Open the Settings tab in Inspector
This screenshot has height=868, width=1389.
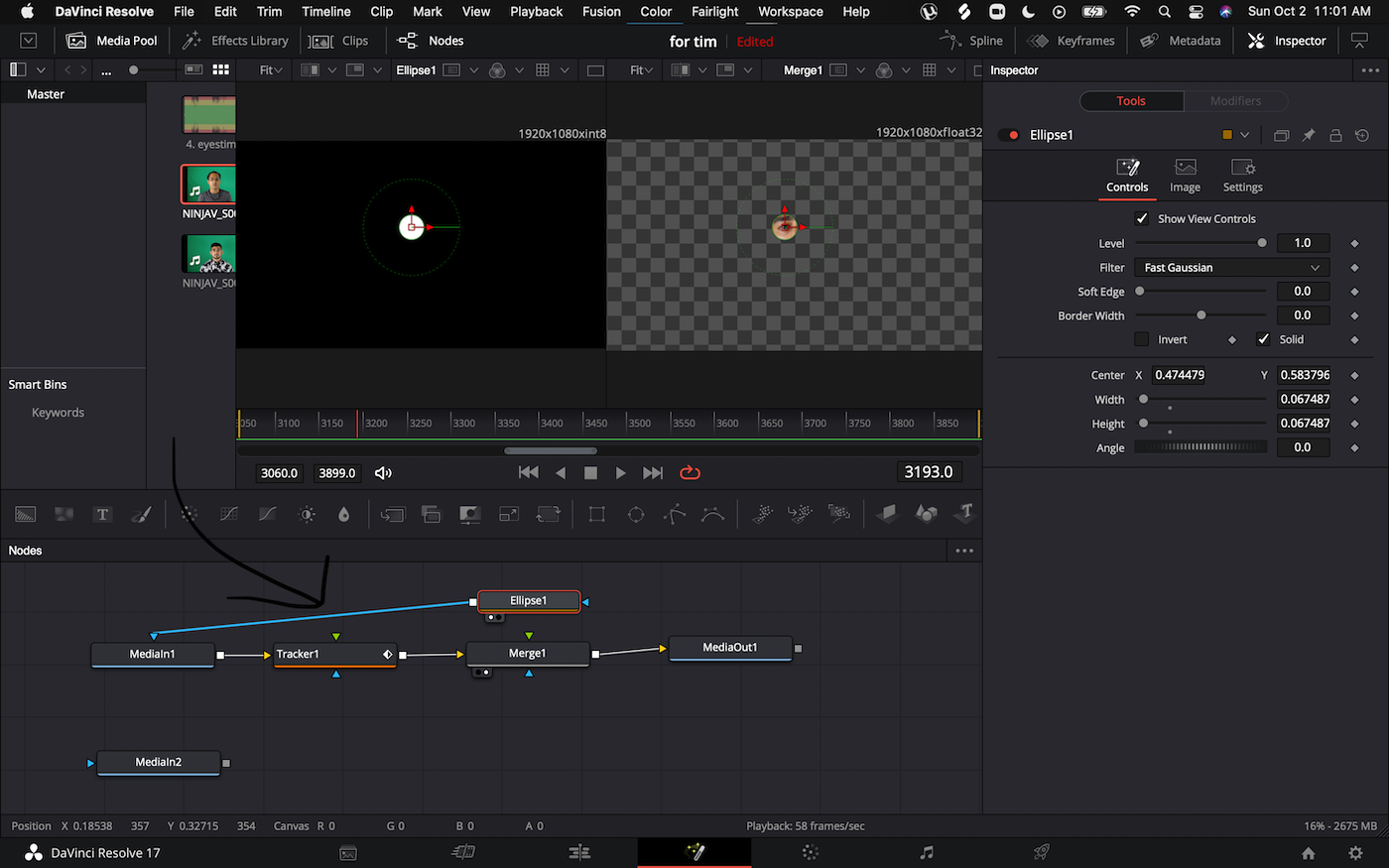point(1242,177)
